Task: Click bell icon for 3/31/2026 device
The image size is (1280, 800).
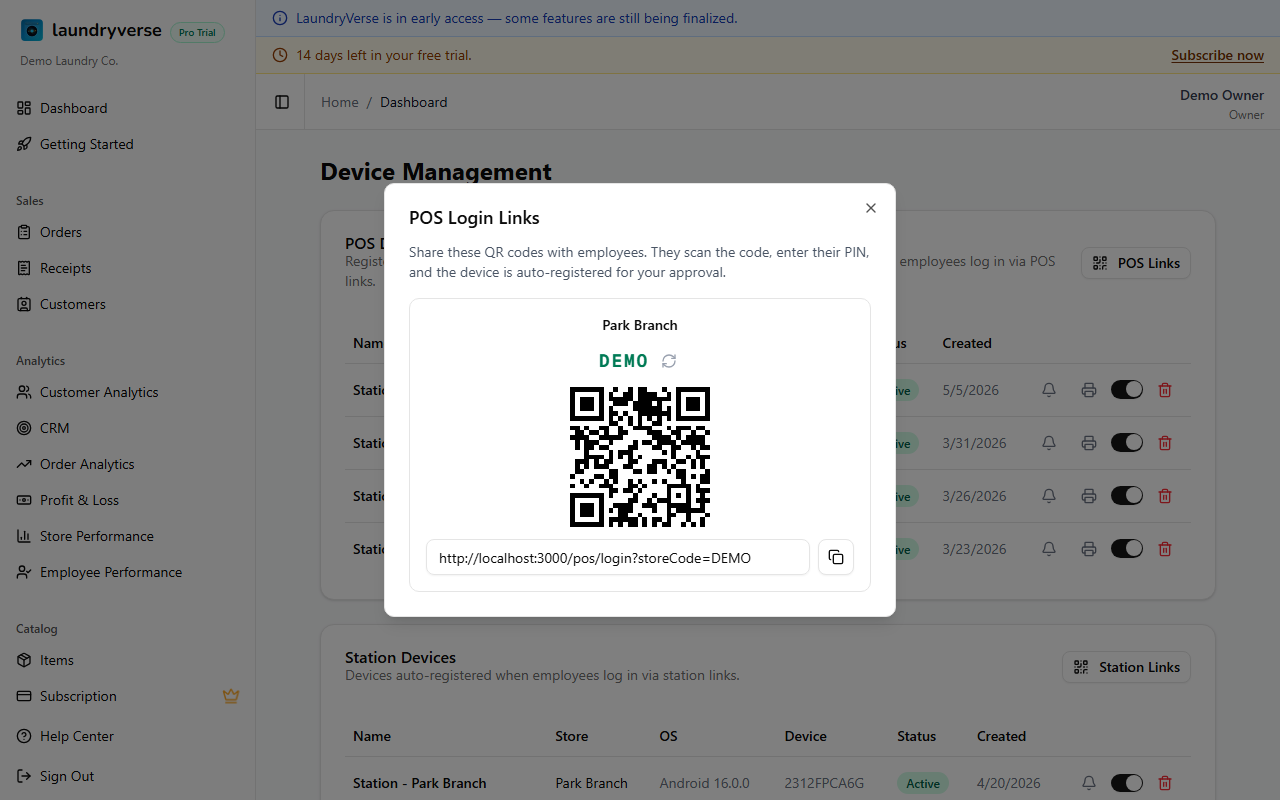Action: point(1049,443)
